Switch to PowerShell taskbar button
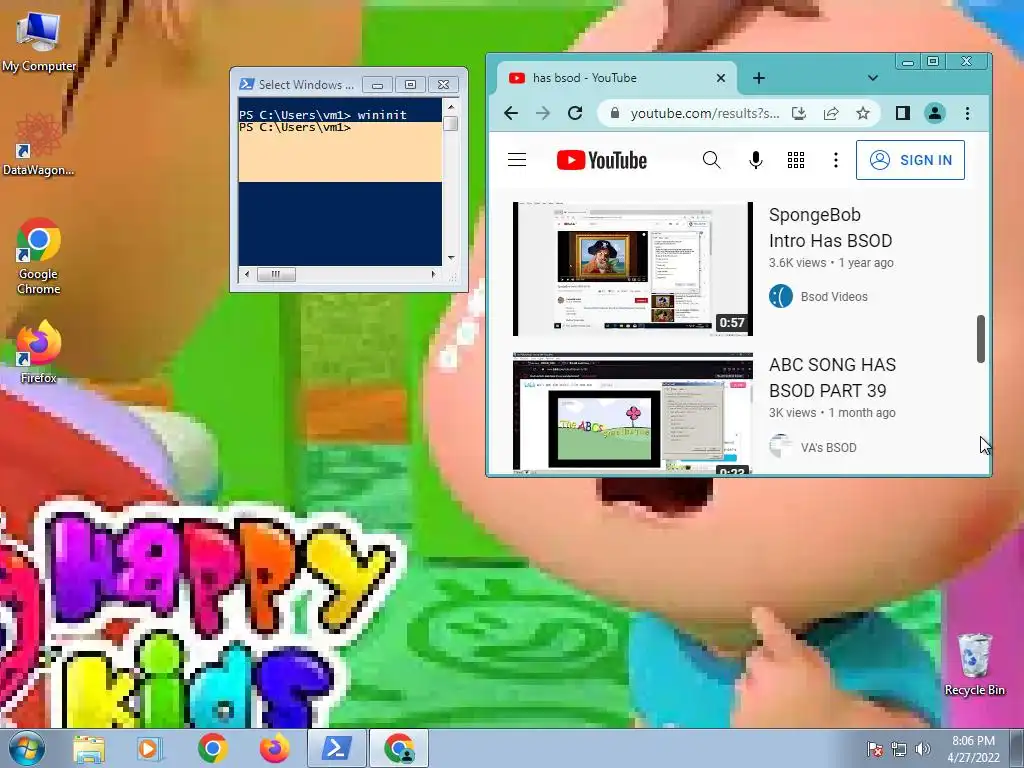This screenshot has height=768, width=1024. (x=336, y=748)
